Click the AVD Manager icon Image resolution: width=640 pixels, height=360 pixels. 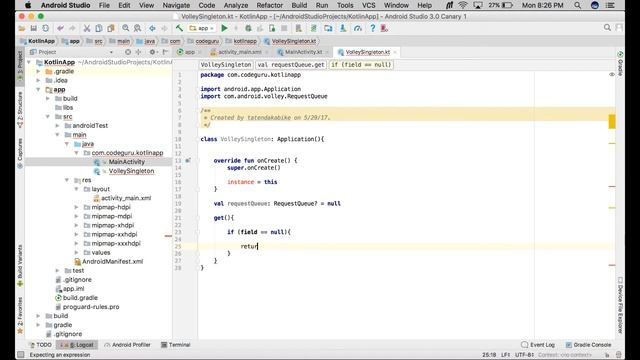coord(299,28)
